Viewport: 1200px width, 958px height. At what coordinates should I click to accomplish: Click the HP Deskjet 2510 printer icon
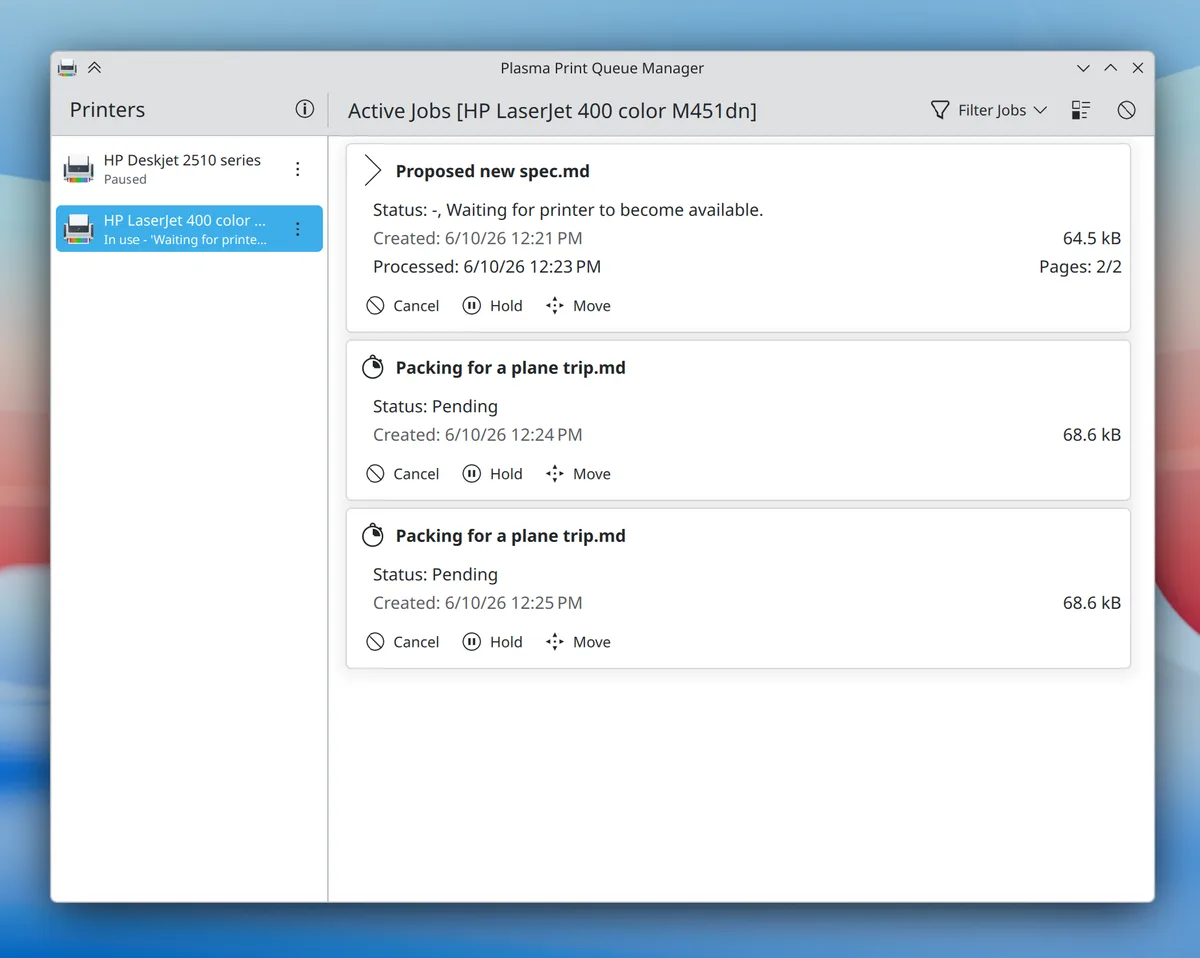[x=79, y=169]
